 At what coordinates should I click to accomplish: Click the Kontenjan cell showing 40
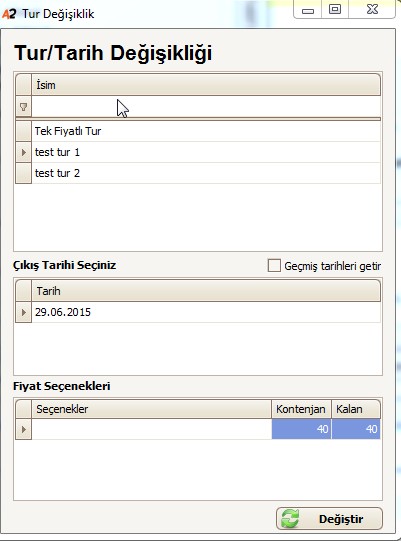tap(301, 429)
